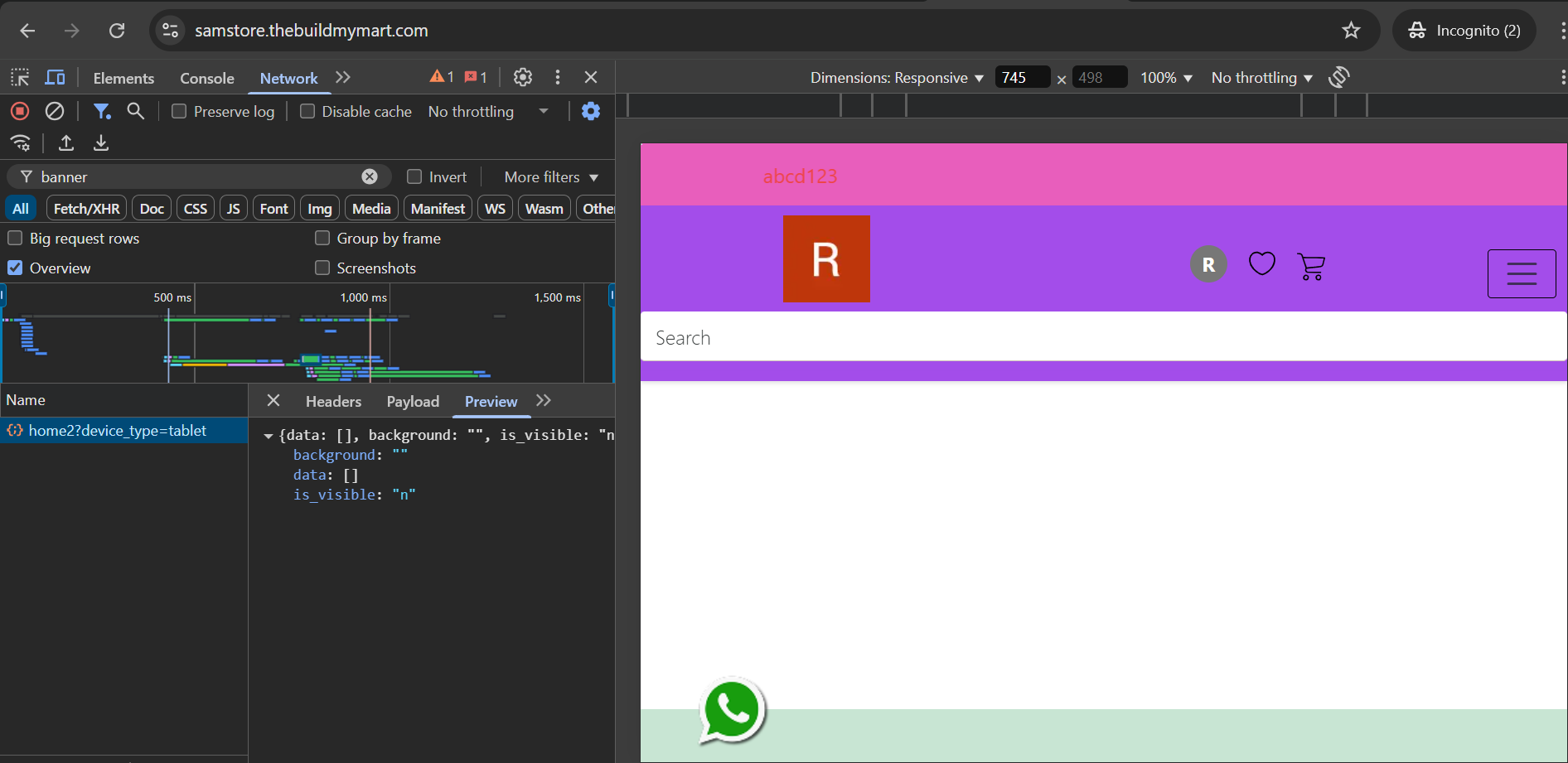Show more DevTools tabs chevron
Viewport: 1568px width, 763px height.
coord(343,77)
